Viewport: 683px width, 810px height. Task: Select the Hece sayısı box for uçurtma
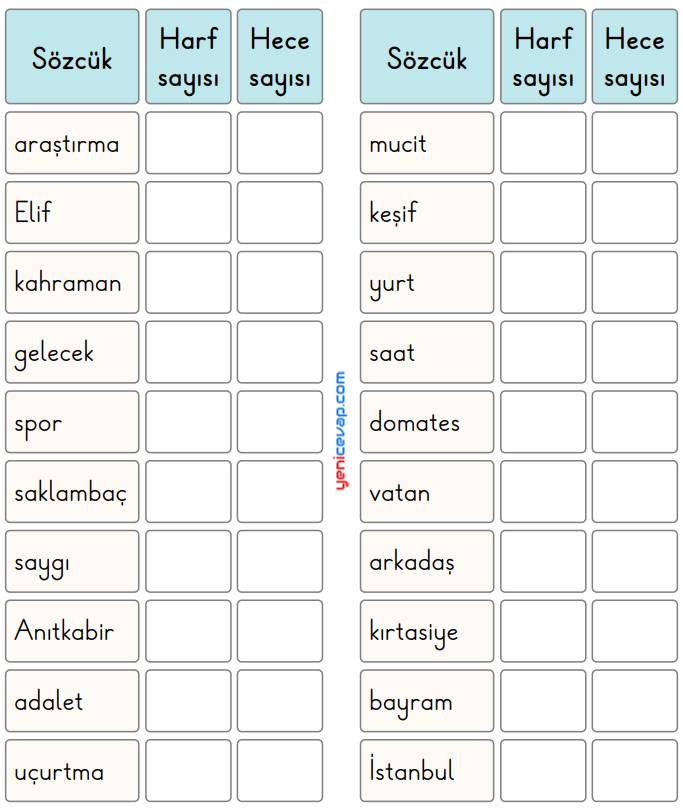point(280,771)
